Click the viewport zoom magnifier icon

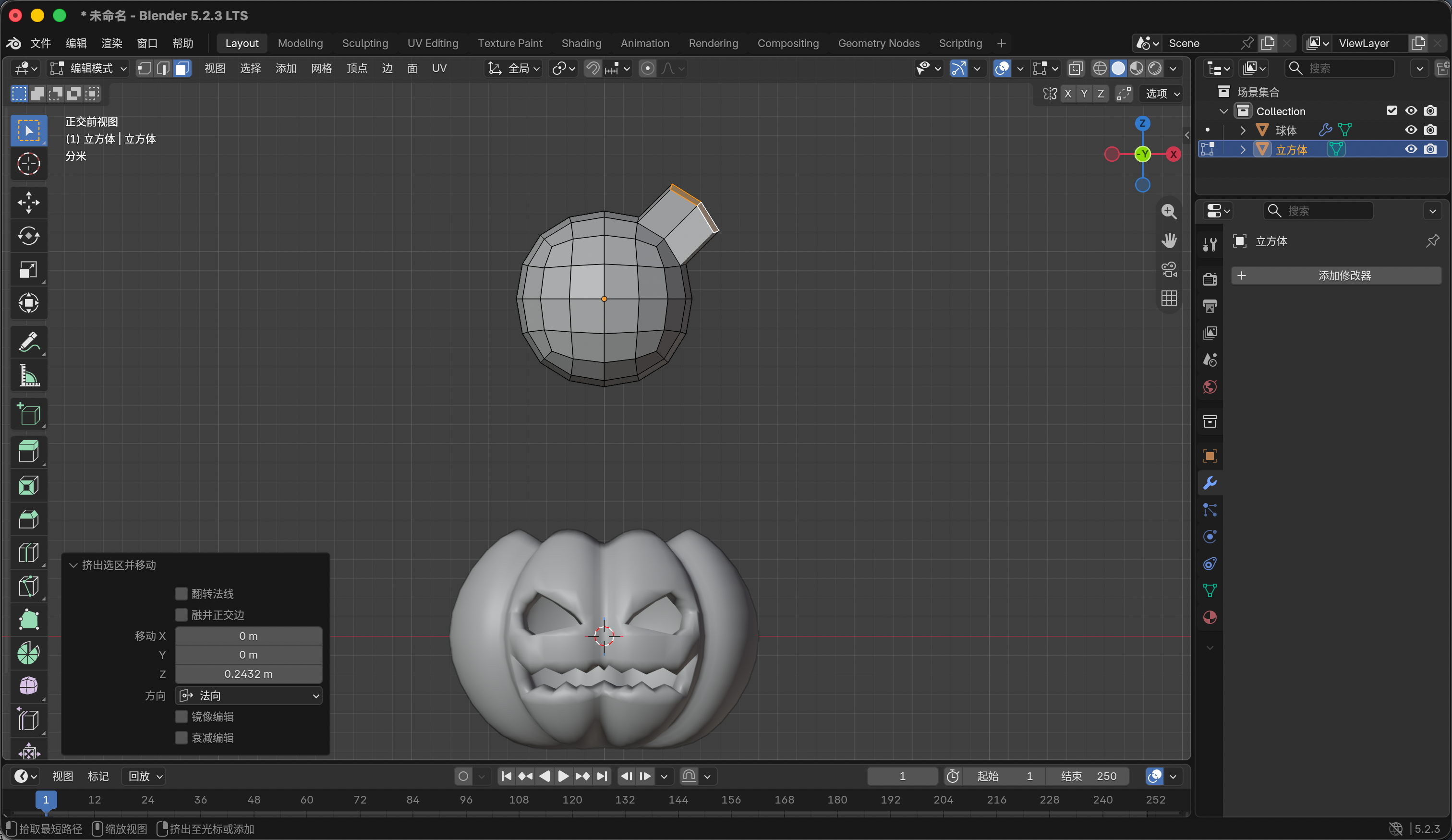click(x=1169, y=212)
